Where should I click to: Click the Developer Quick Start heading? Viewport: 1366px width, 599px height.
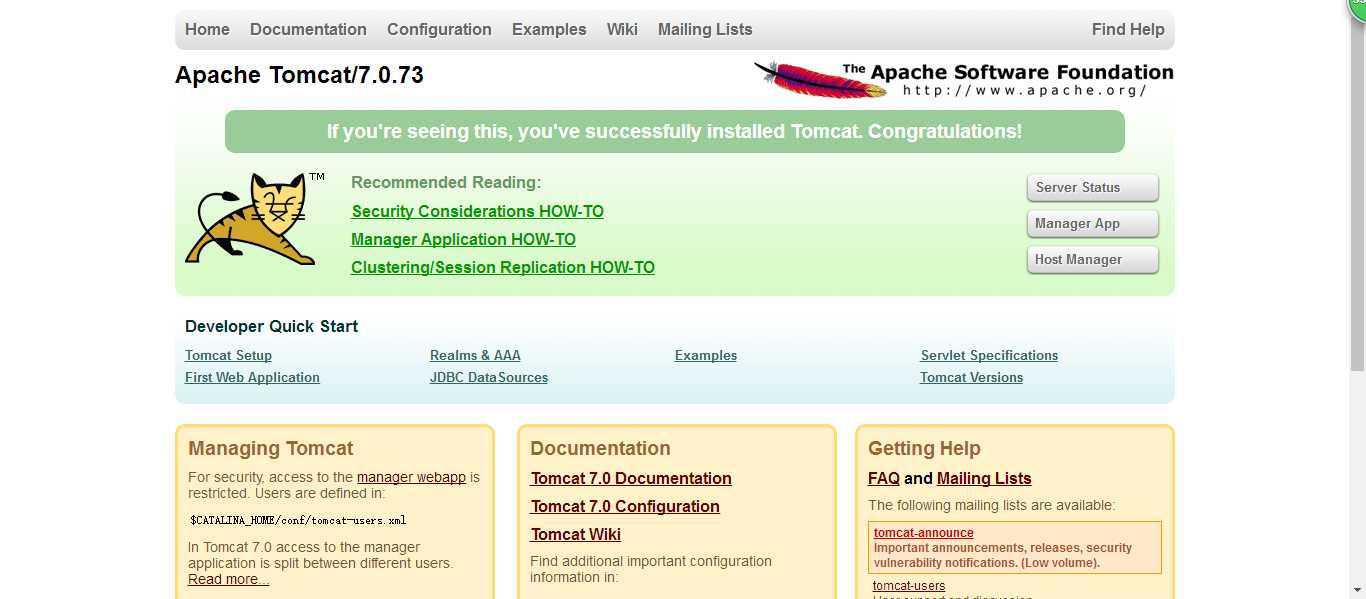271,326
